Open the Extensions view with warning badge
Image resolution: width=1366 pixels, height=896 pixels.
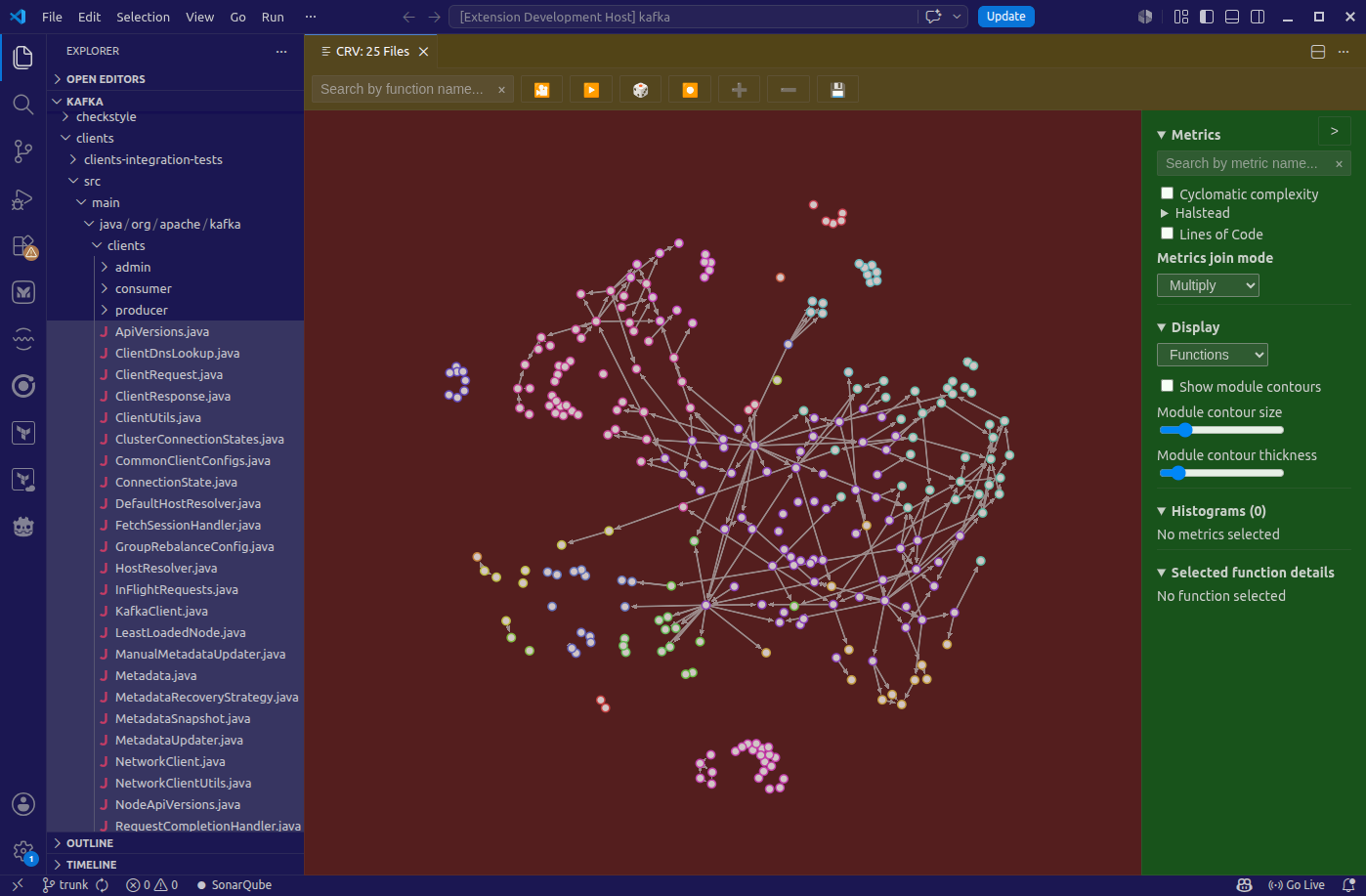23,245
